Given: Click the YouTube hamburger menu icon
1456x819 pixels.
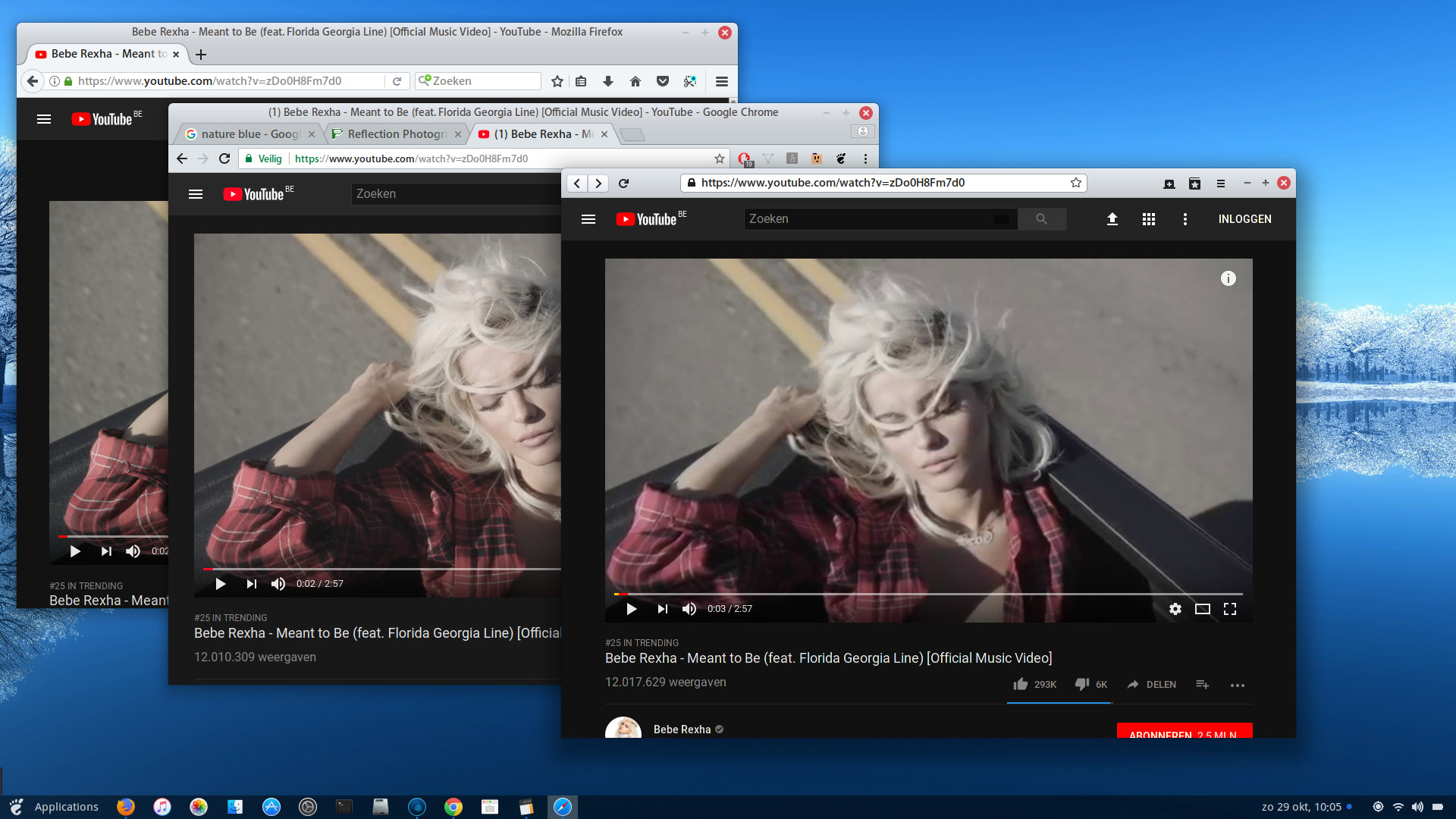Looking at the screenshot, I should coord(588,218).
